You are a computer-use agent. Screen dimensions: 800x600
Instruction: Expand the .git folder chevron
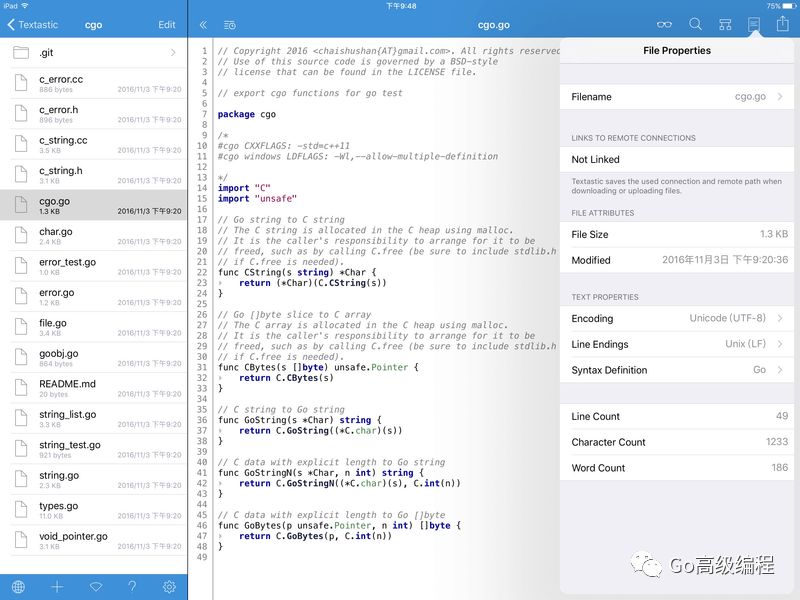173,53
